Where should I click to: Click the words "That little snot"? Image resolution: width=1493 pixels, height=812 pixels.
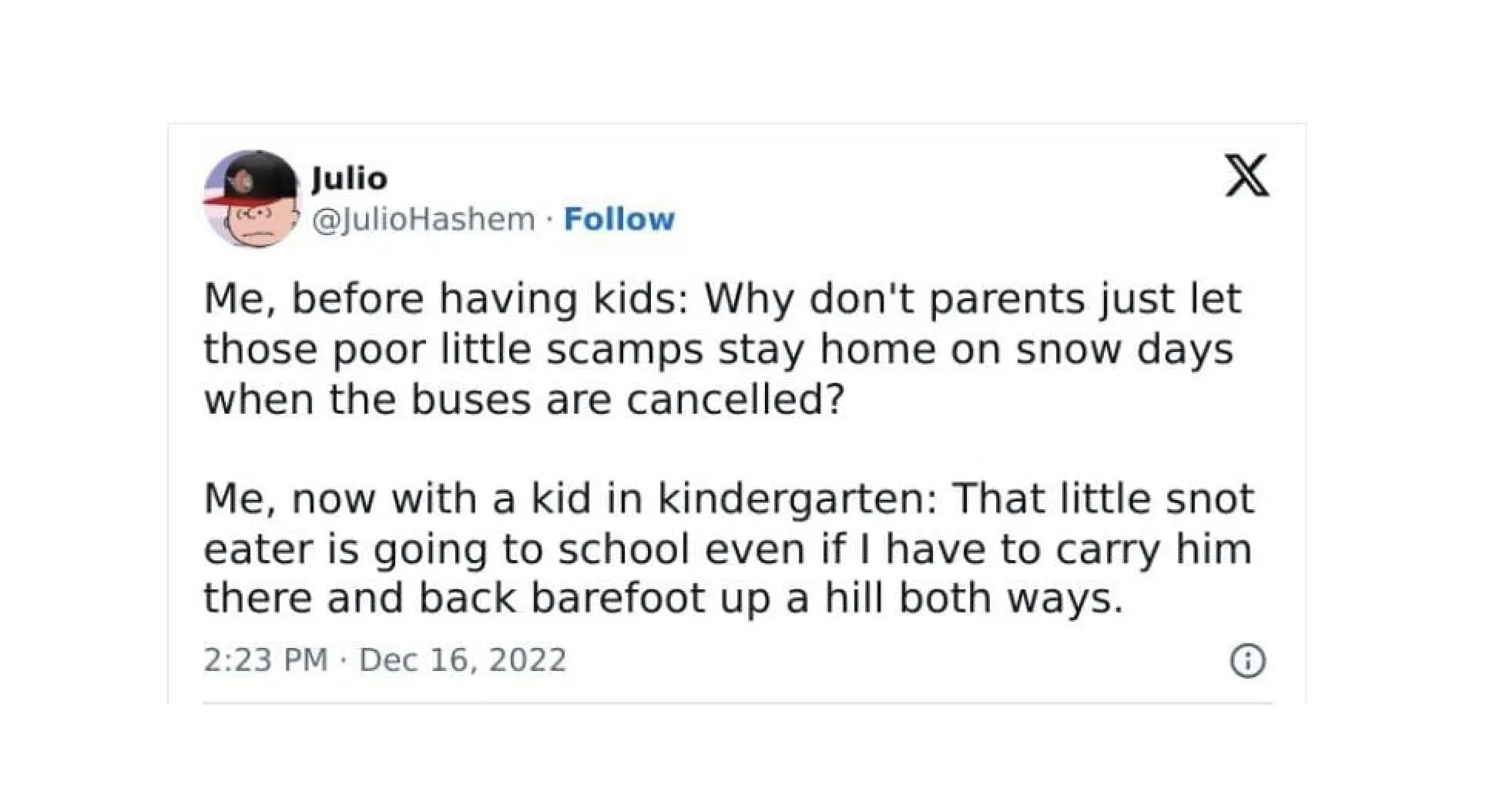point(1102,498)
